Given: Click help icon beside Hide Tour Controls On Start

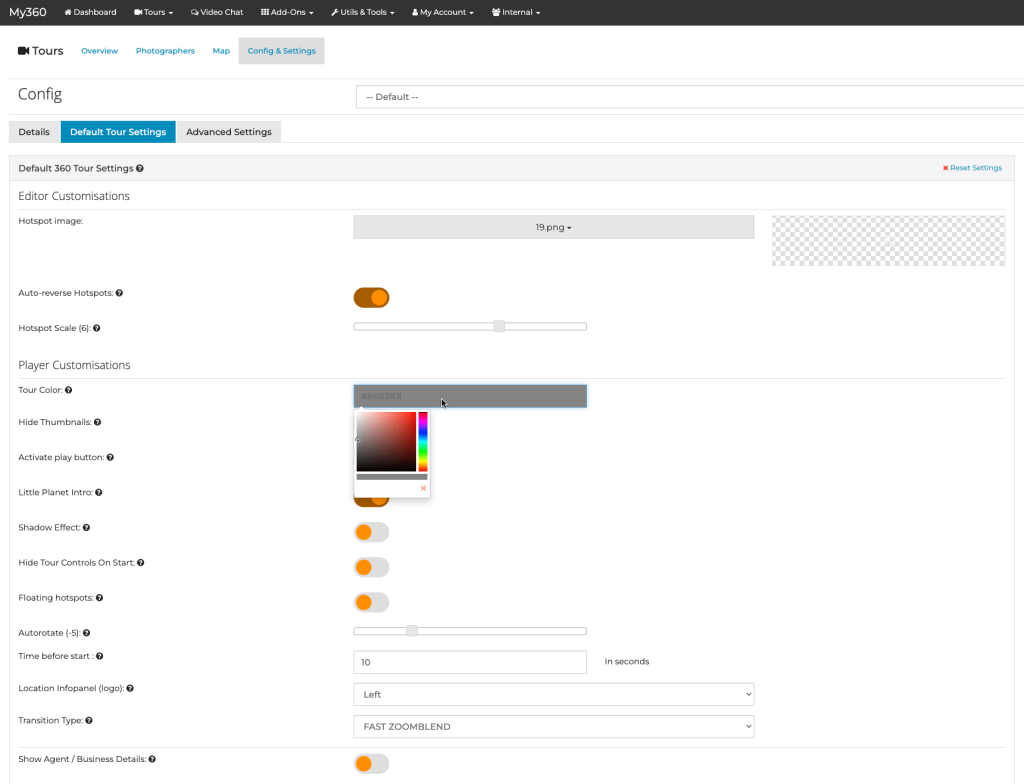Looking at the screenshot, I should pyautogui.click(x=140, y=563).
